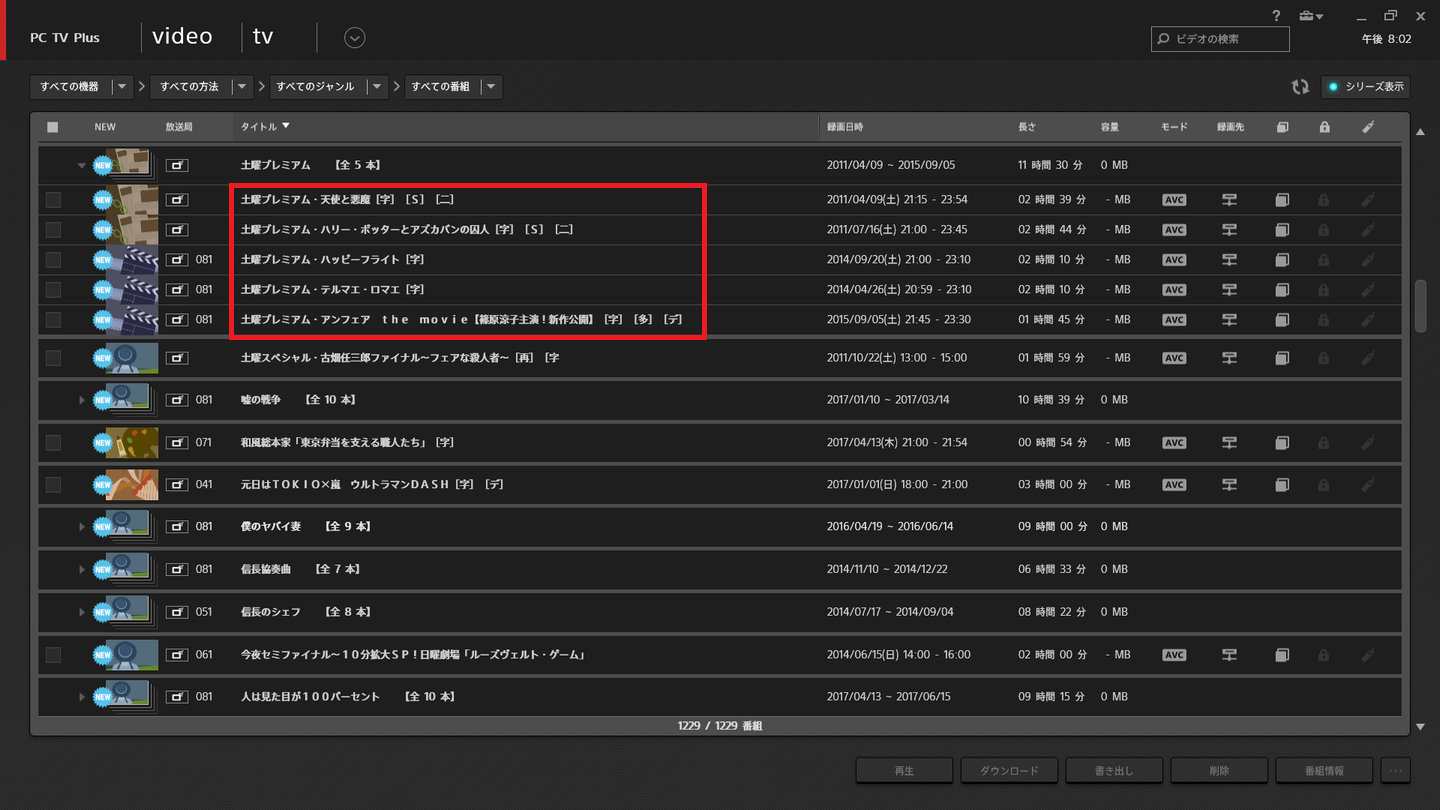This screenshot has height=810, width=1440.
Task: Click the disc copy column header icon
Action: click(1282, 127)
